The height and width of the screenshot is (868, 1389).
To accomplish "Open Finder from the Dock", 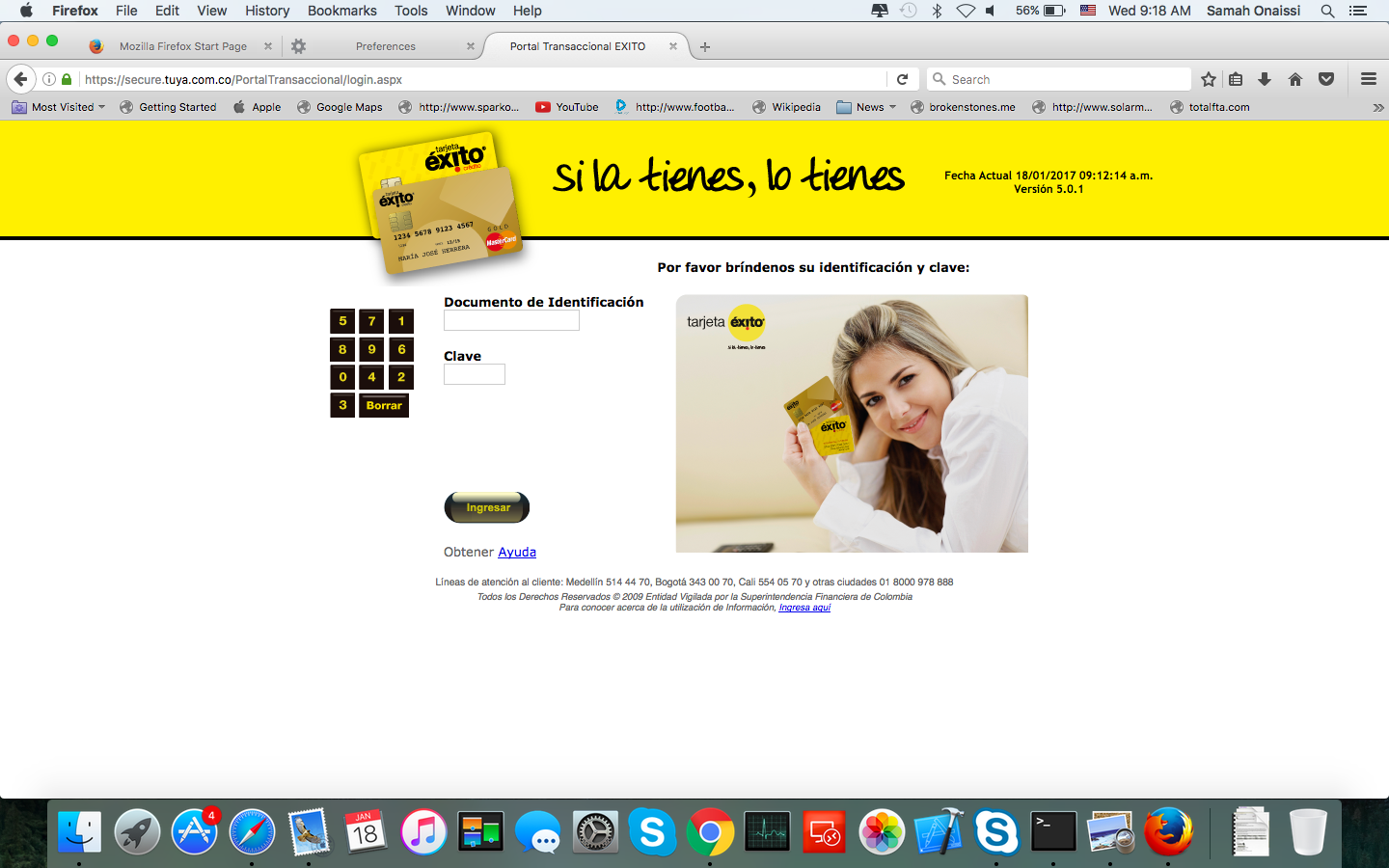I will [79, 831].
